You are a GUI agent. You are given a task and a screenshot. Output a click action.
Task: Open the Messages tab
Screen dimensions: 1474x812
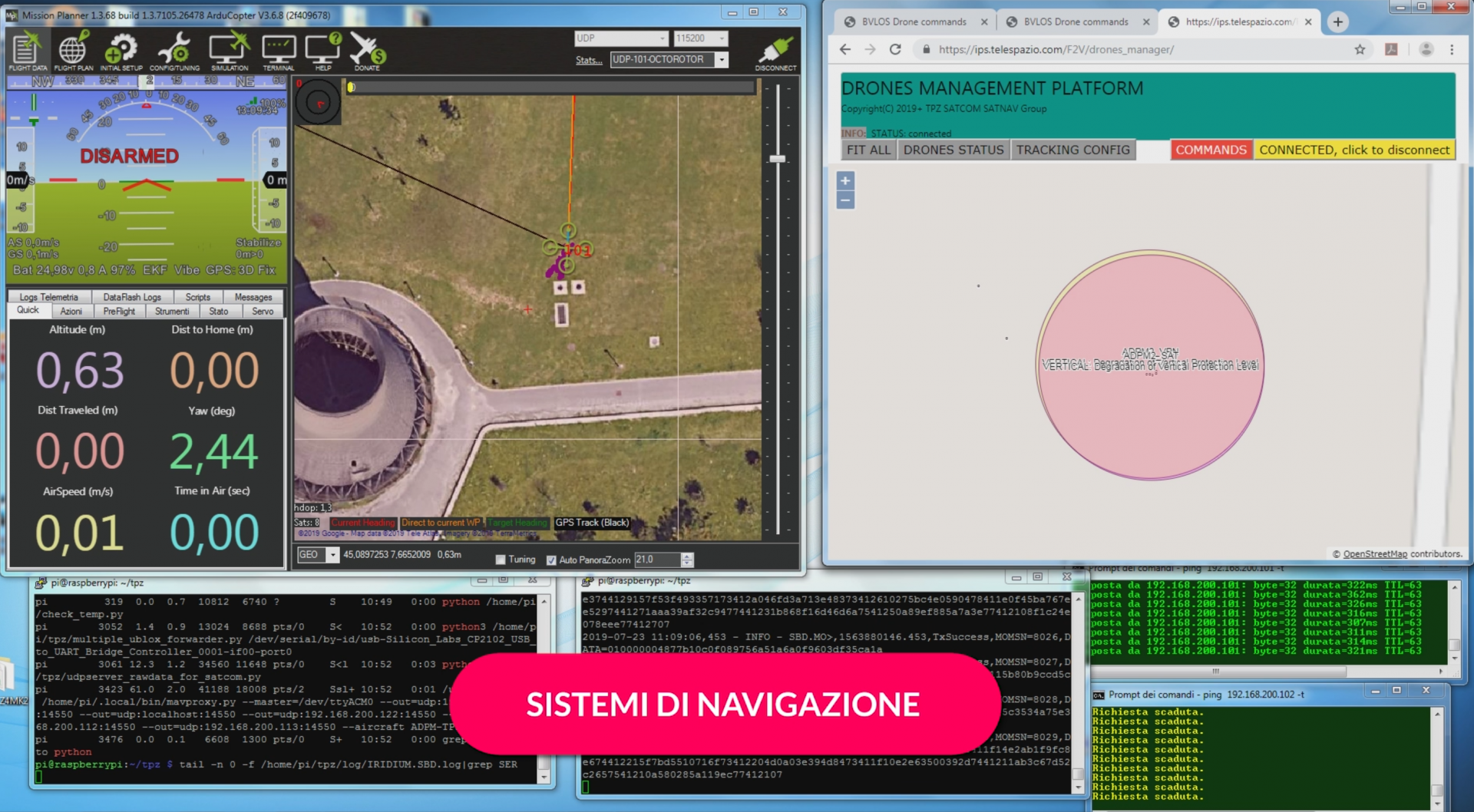[x=253, y=297]
